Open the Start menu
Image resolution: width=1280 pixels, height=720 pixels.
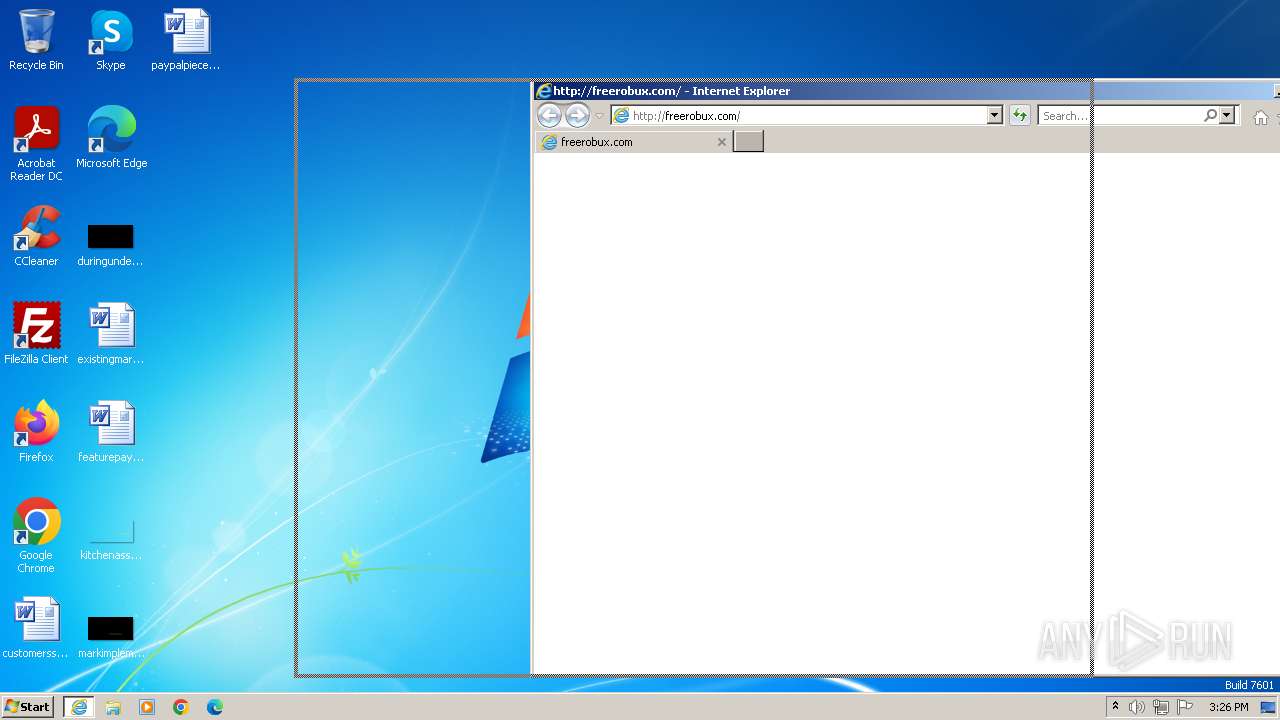point(27,707)
